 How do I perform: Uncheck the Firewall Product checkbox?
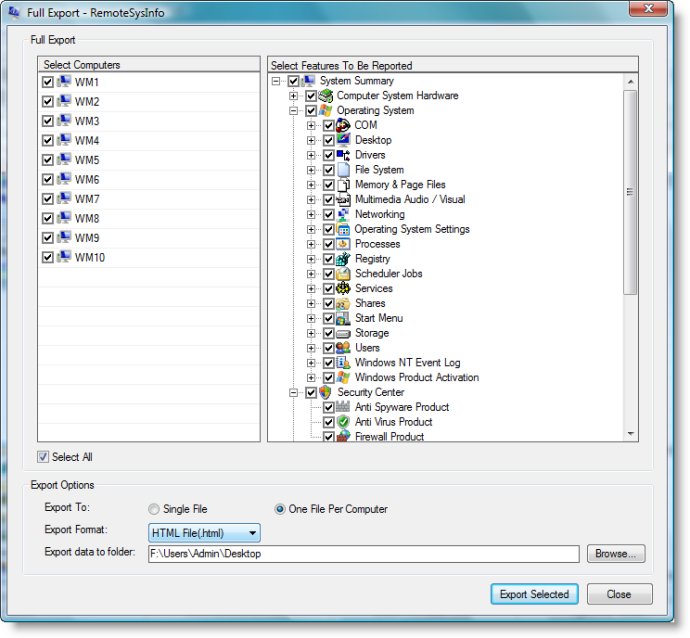(329, 436)
